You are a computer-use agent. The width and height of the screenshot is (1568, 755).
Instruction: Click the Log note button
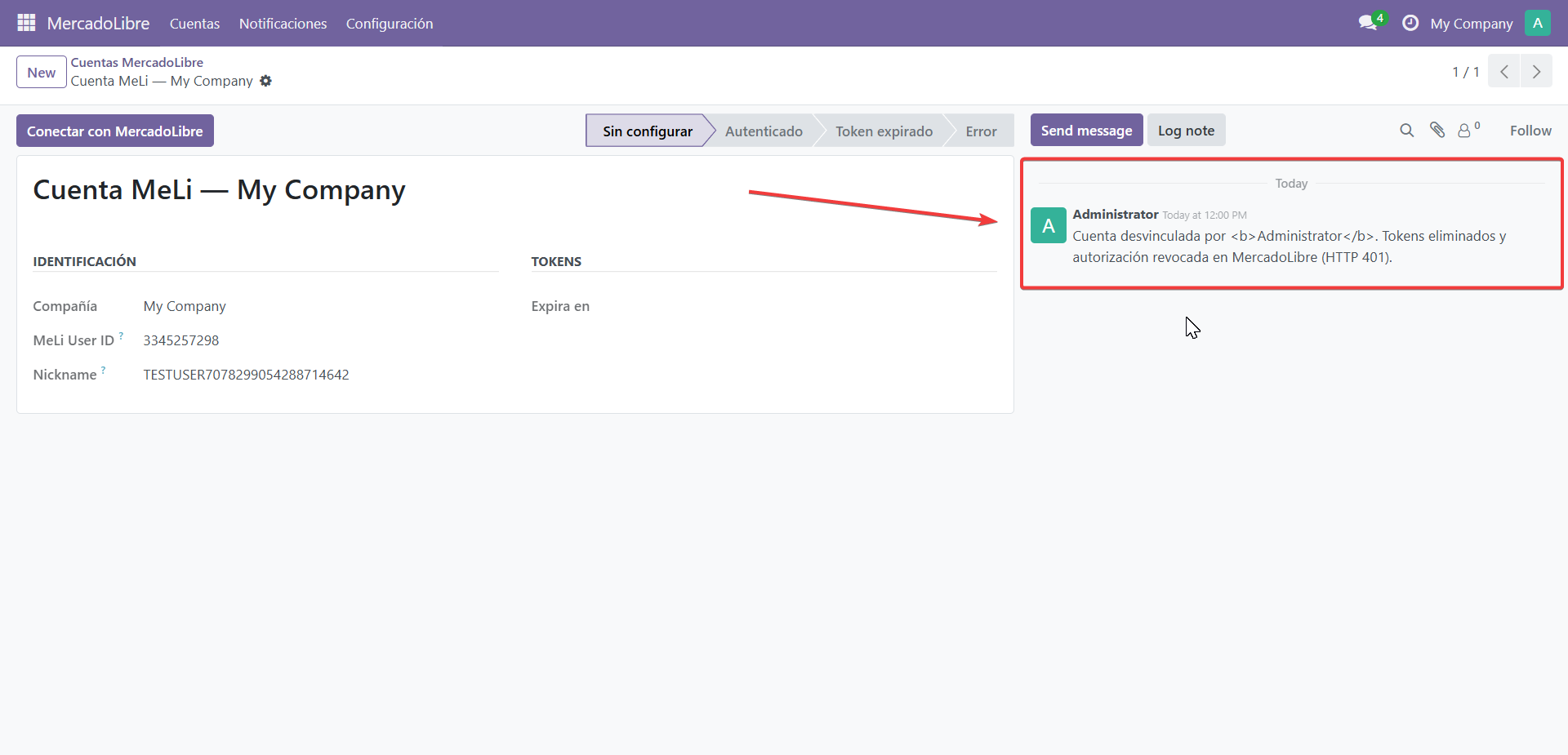click(1186, 130)
